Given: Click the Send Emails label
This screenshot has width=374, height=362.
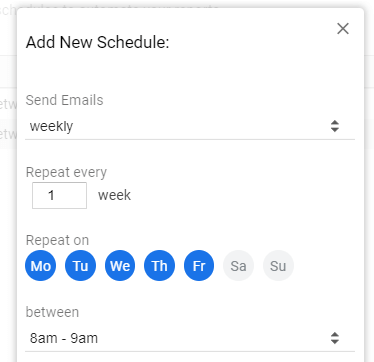Looking at the screenshot, I should pos(65,100).
